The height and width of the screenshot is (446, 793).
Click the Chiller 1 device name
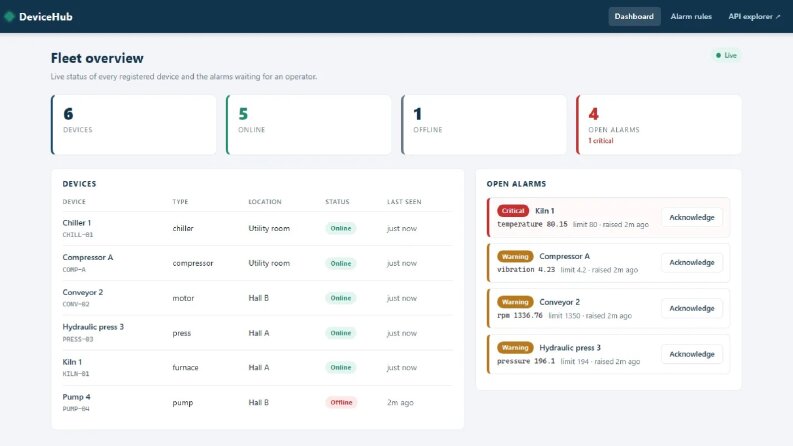pos(77,222)
